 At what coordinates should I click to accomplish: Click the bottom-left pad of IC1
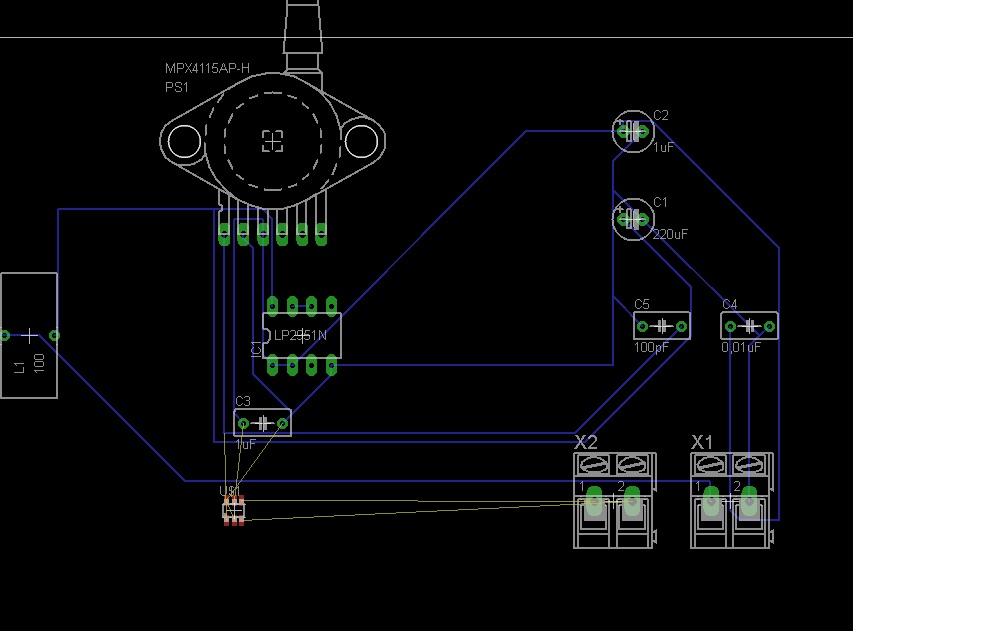click(273, 365)
